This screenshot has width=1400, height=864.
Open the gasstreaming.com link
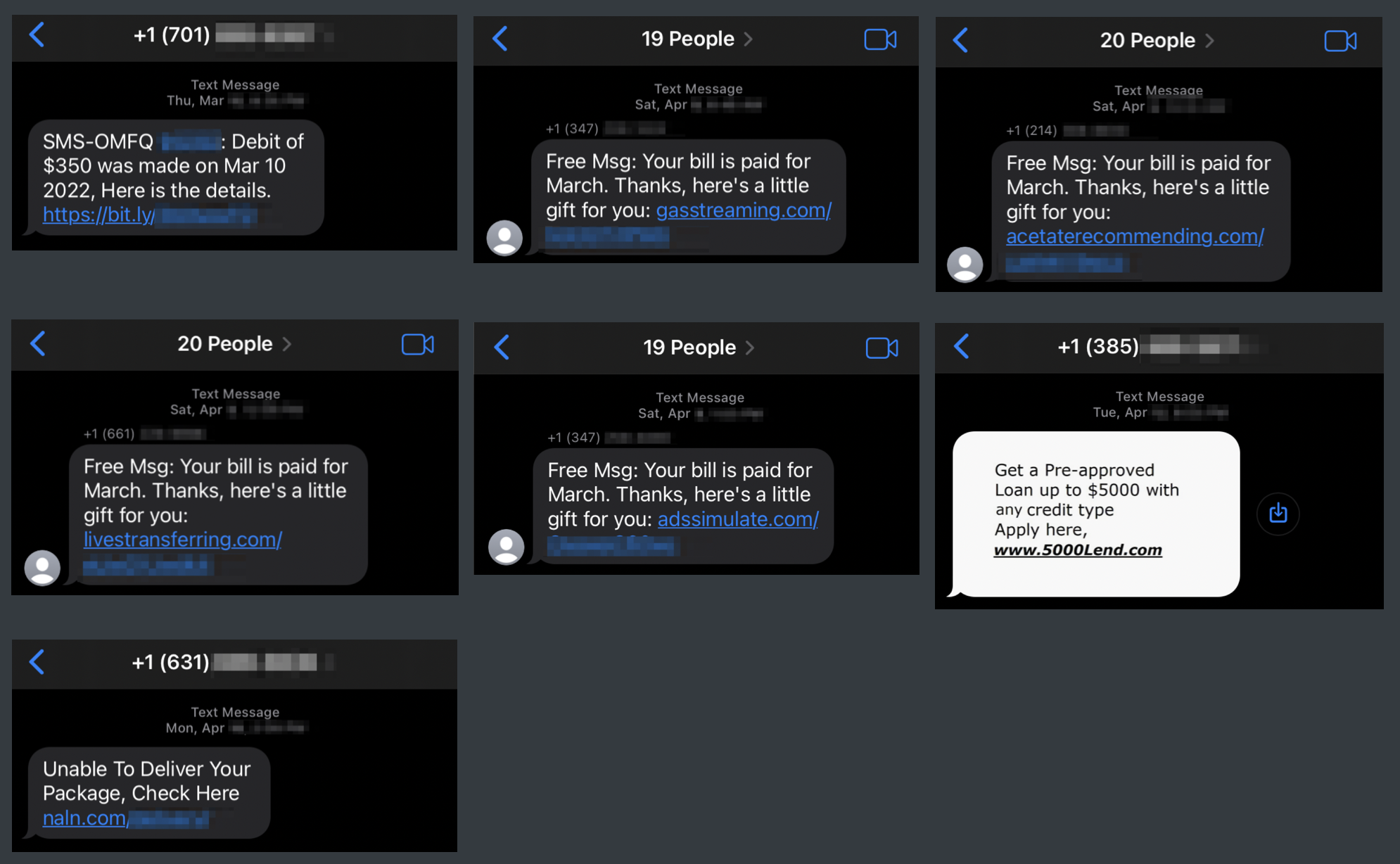(743, 210)
